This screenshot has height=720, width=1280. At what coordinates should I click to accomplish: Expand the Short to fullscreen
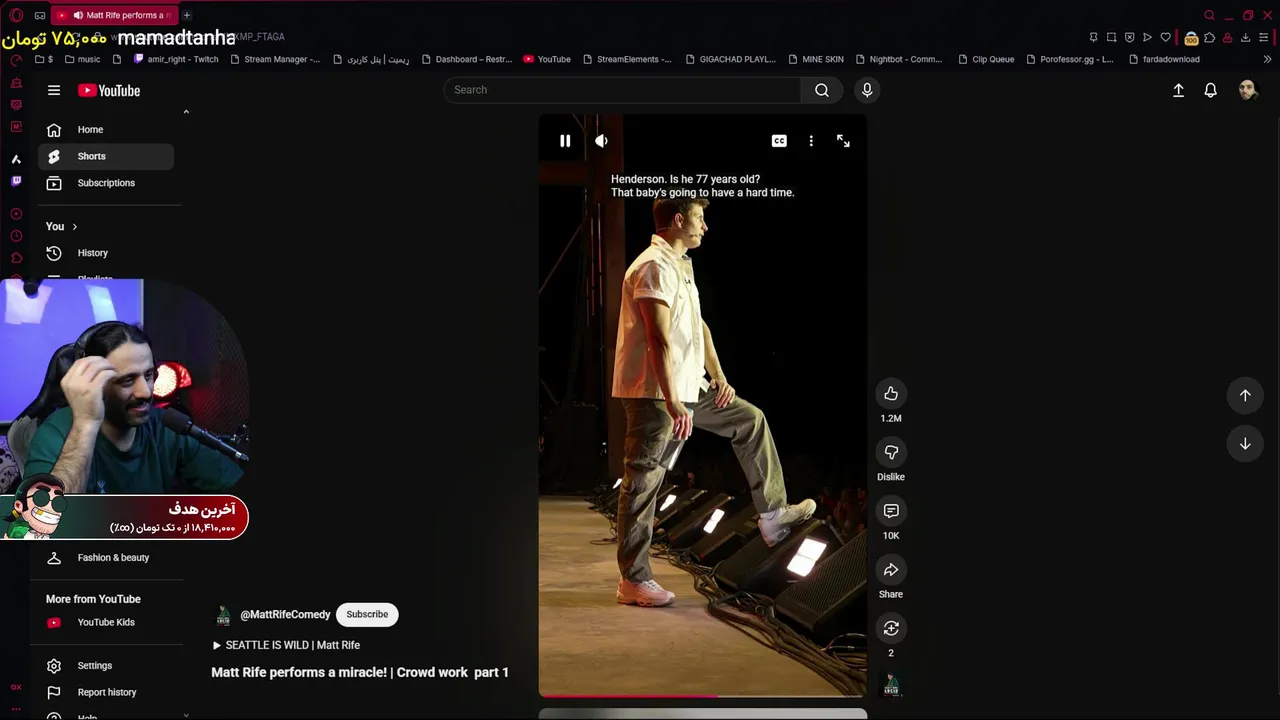843,141
